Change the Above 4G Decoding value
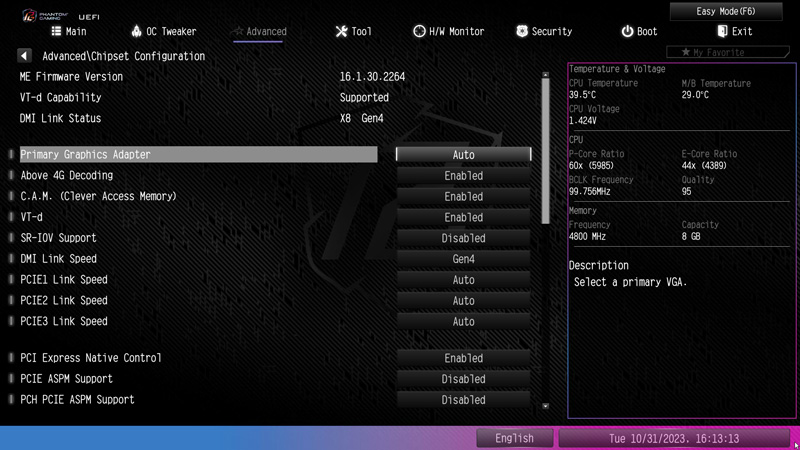The width and height of the screenshot is (800, 450). pos(463,176)
